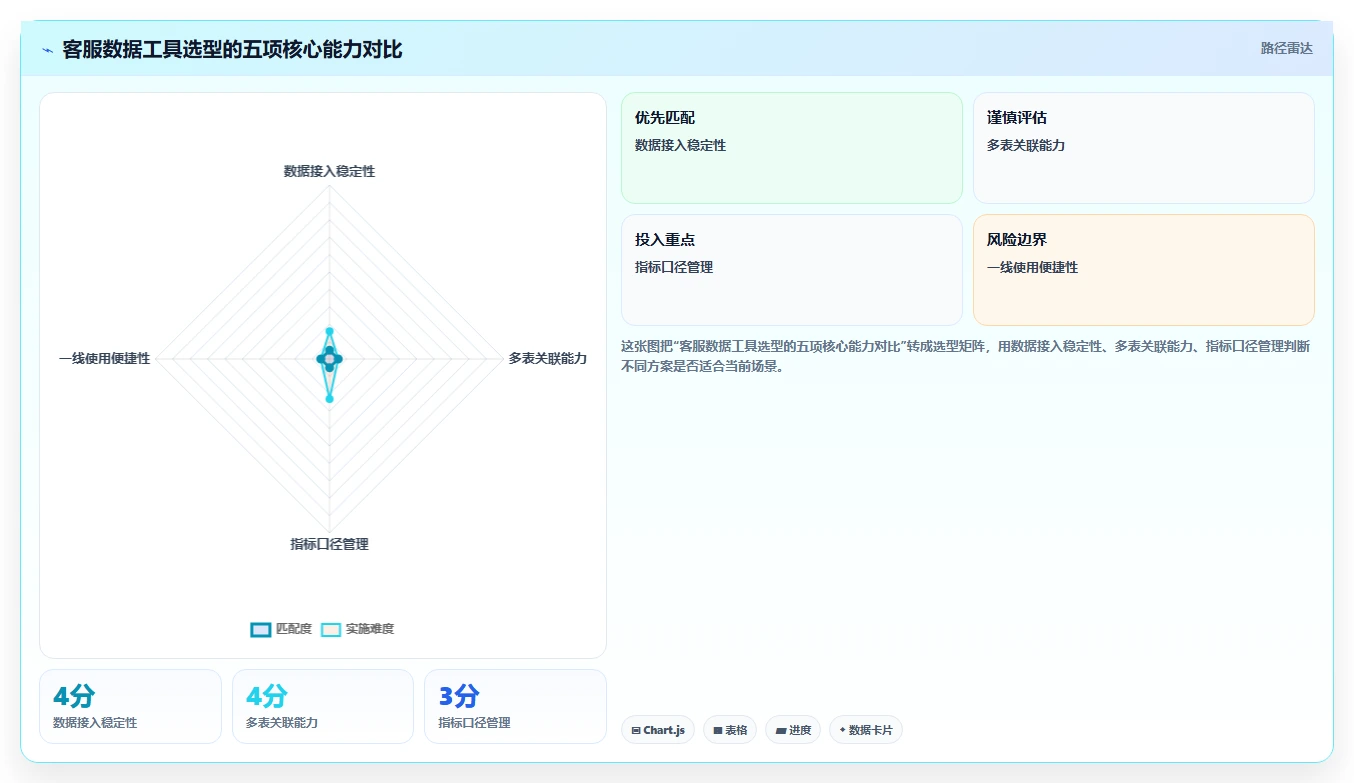Click the lightning icon beside the title
The width and height of the screenshot is (1354, 783).
[47, 50]
